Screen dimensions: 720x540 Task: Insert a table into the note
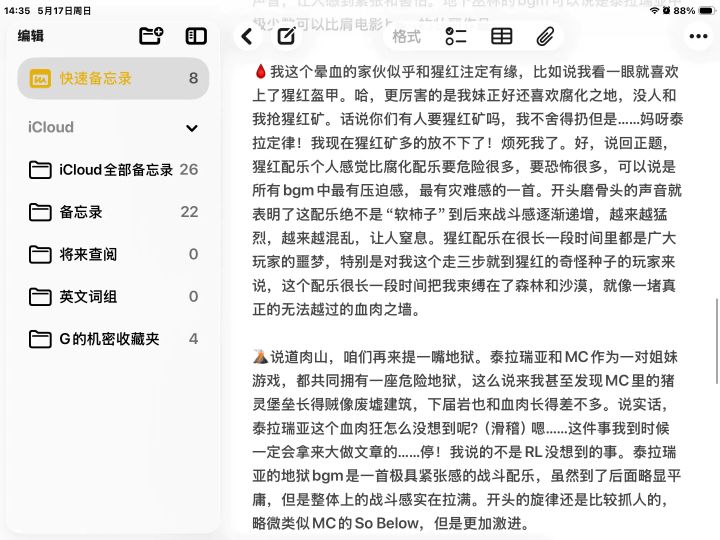click(501, 36)
